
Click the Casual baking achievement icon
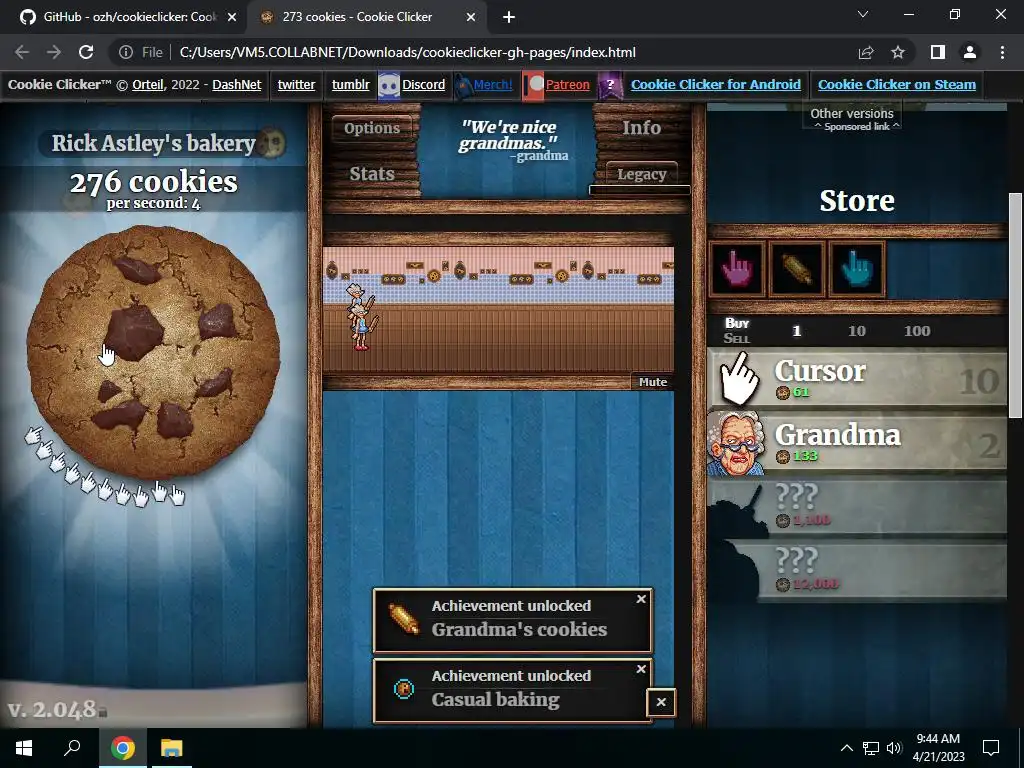(x=404, y=689)
